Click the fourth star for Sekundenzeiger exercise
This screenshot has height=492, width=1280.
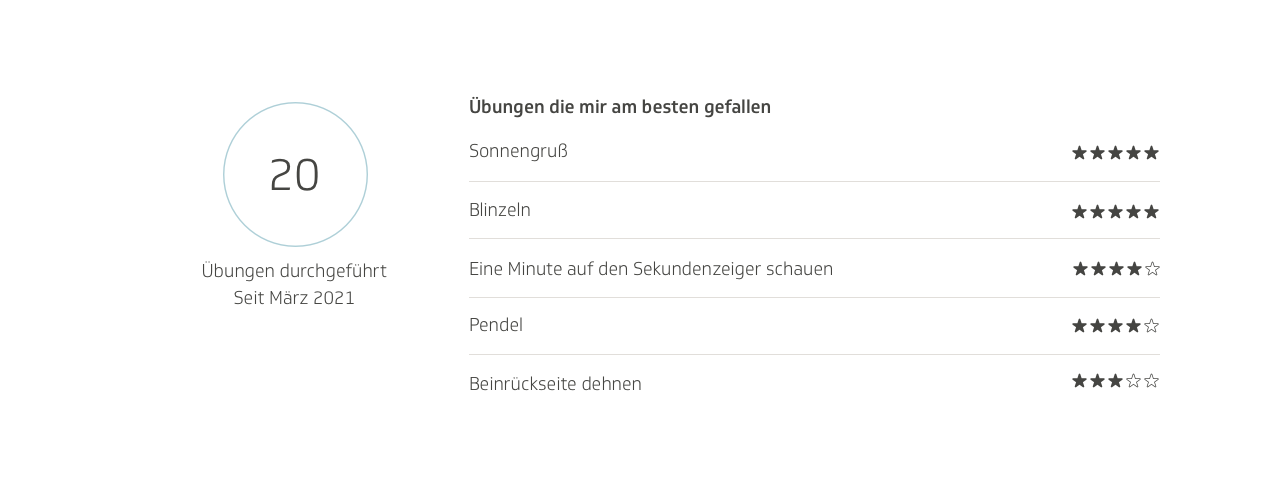1133,269
